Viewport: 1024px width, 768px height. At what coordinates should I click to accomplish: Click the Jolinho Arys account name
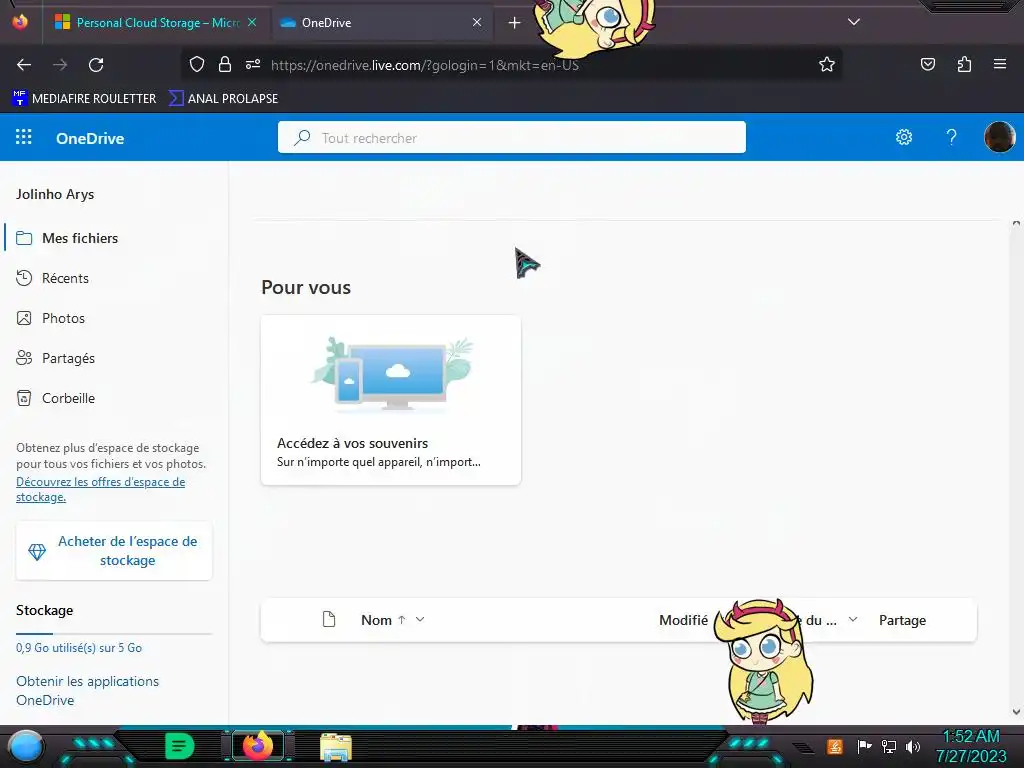(x=55, y=194)
